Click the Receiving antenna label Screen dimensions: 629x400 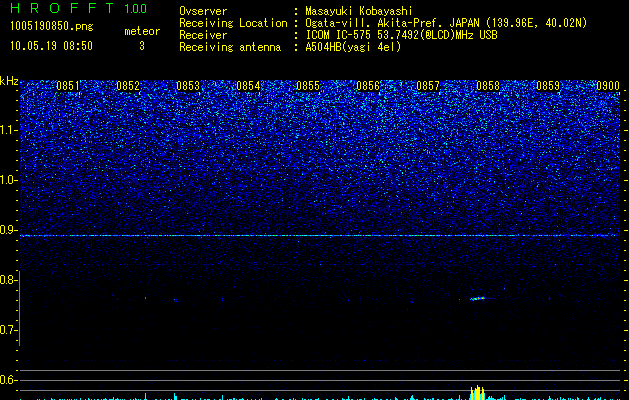230,47
